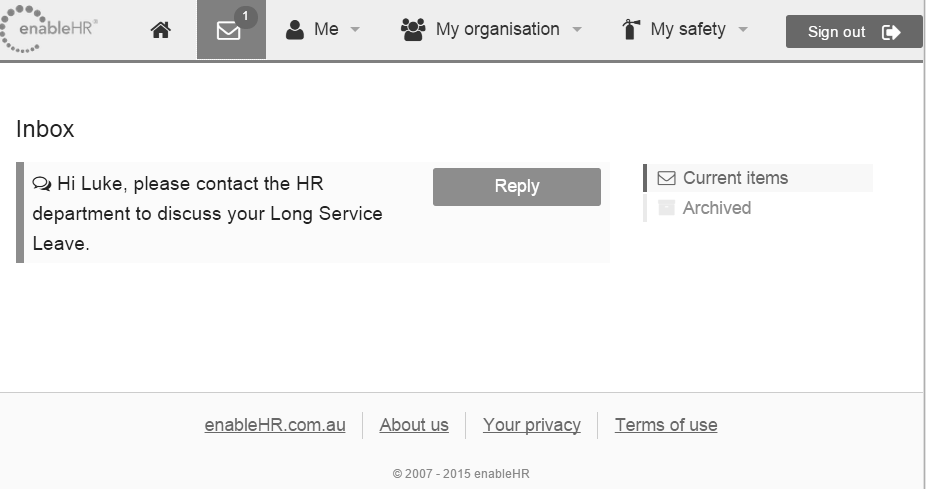Click the Sign out arrow icon
This screenshot has width=926, height=489.
point(891,32)
